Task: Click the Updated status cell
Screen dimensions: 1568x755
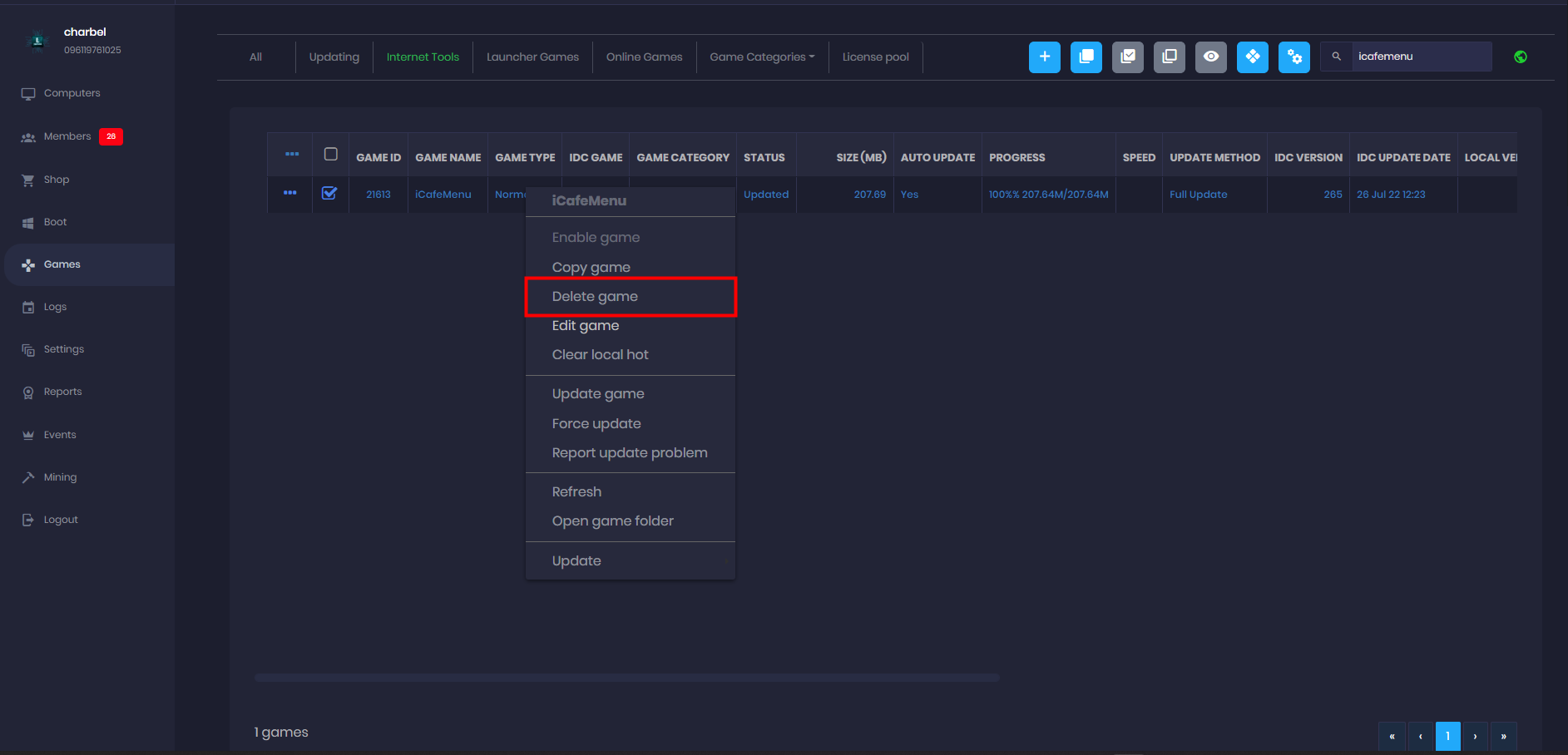Action: pos(766,195)
